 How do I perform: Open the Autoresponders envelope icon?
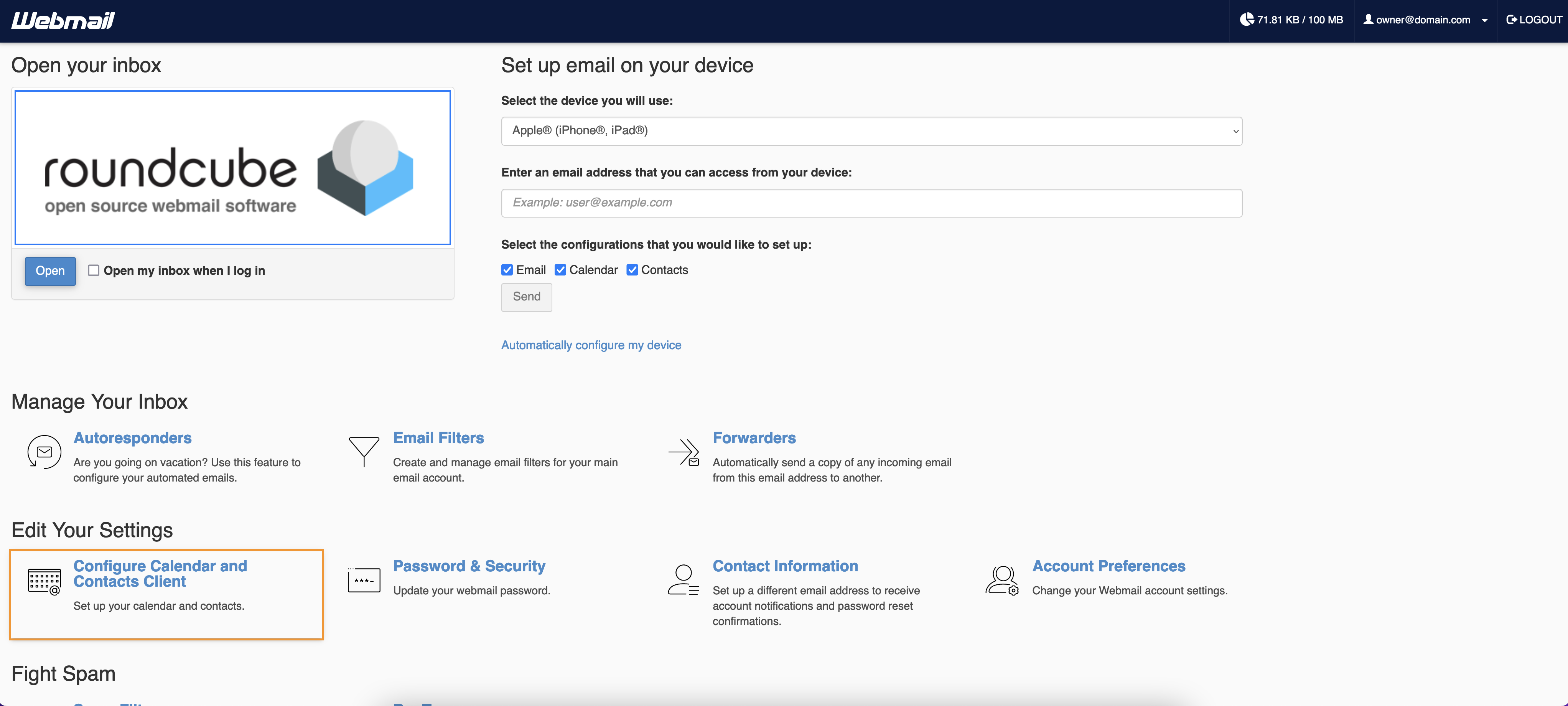(44, 452)
